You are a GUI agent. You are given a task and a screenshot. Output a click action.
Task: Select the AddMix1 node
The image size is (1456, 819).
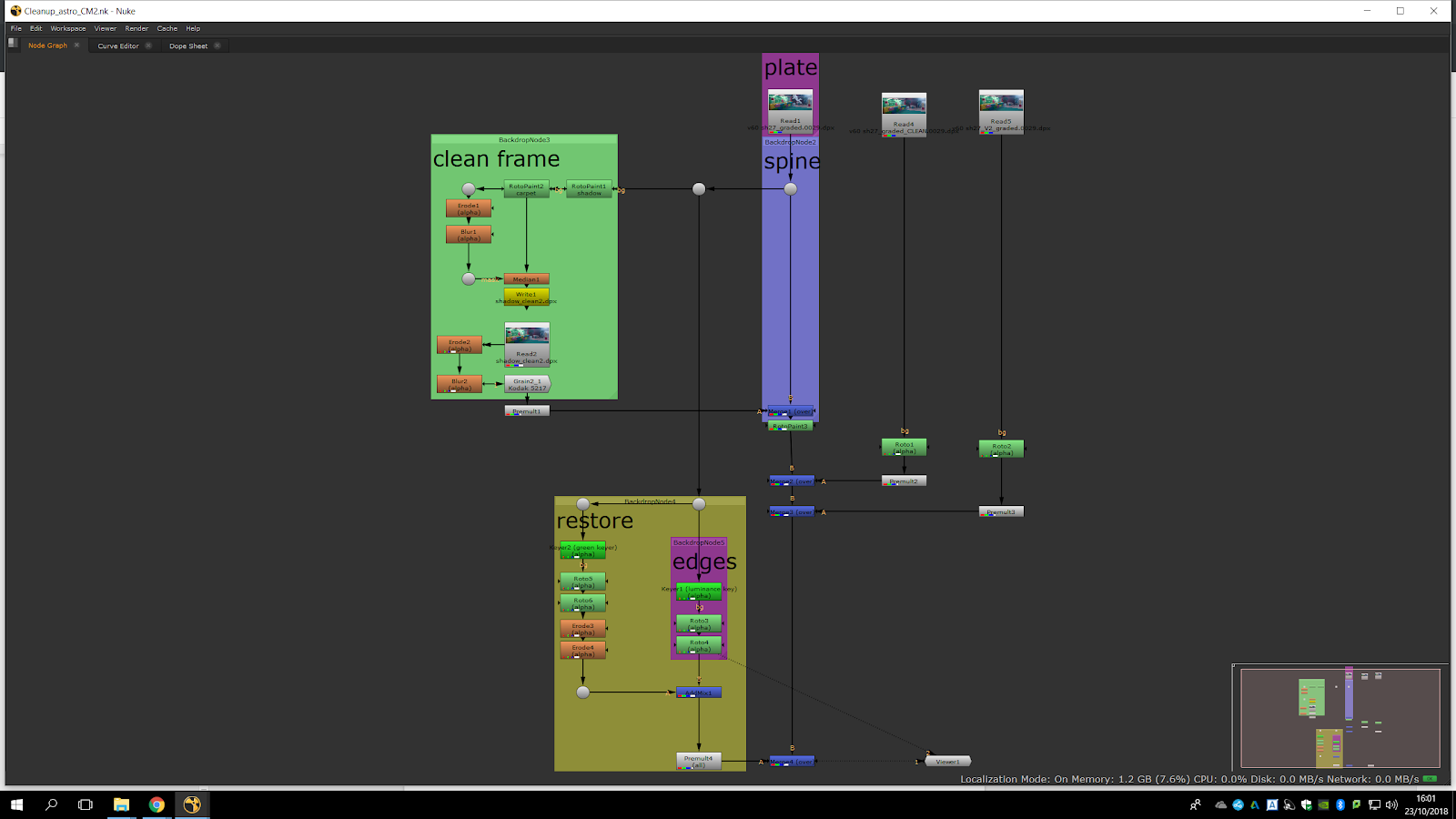click(699, 693)
